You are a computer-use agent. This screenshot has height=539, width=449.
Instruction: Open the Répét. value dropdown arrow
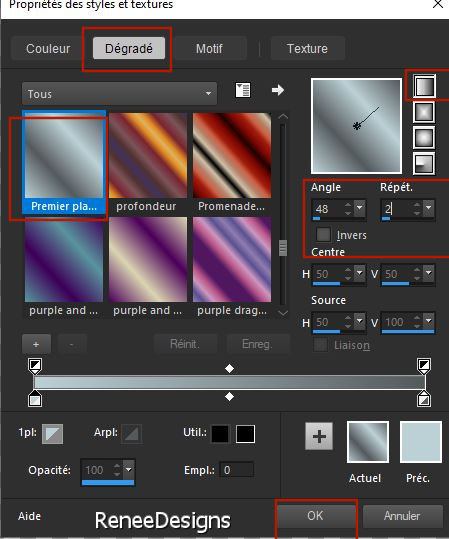pyautogui.click(x=428, y=208)
